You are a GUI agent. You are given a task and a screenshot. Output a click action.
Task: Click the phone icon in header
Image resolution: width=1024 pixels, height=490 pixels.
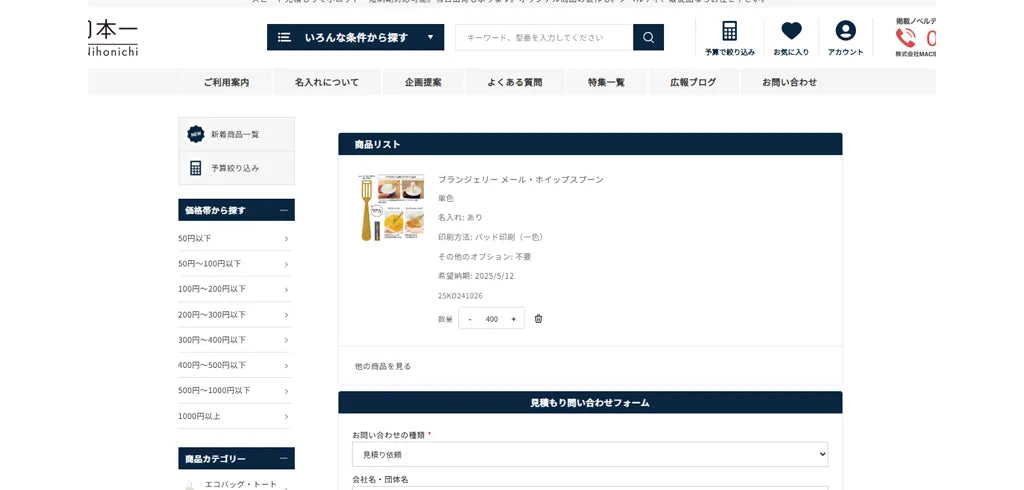906,38
